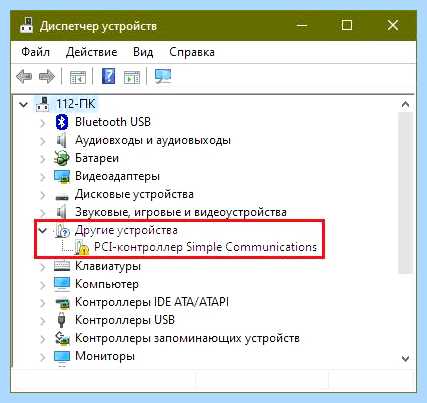Expand the Мониторы category arrow

42,357
